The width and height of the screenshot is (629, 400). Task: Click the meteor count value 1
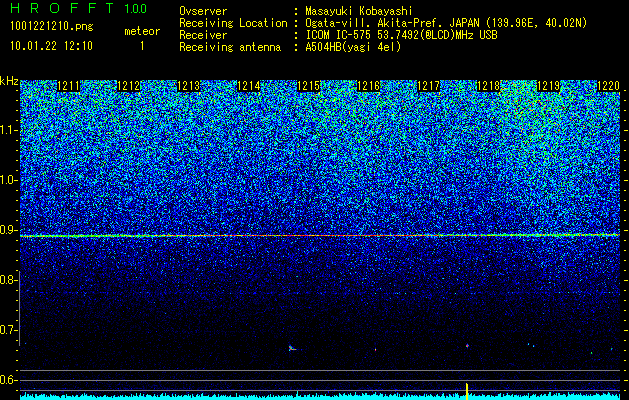[142, 46]
